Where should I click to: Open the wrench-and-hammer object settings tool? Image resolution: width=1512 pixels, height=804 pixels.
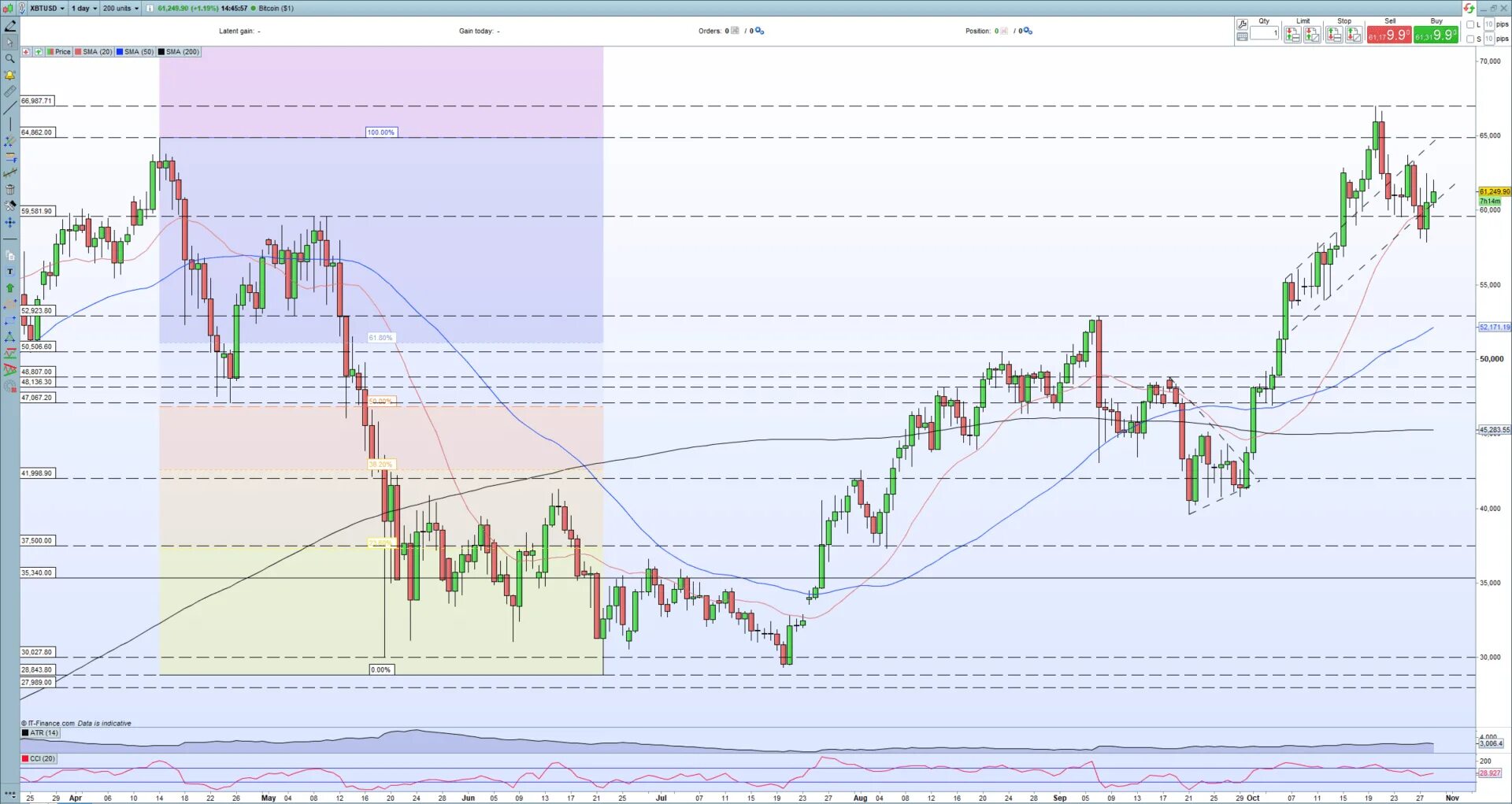10,206
